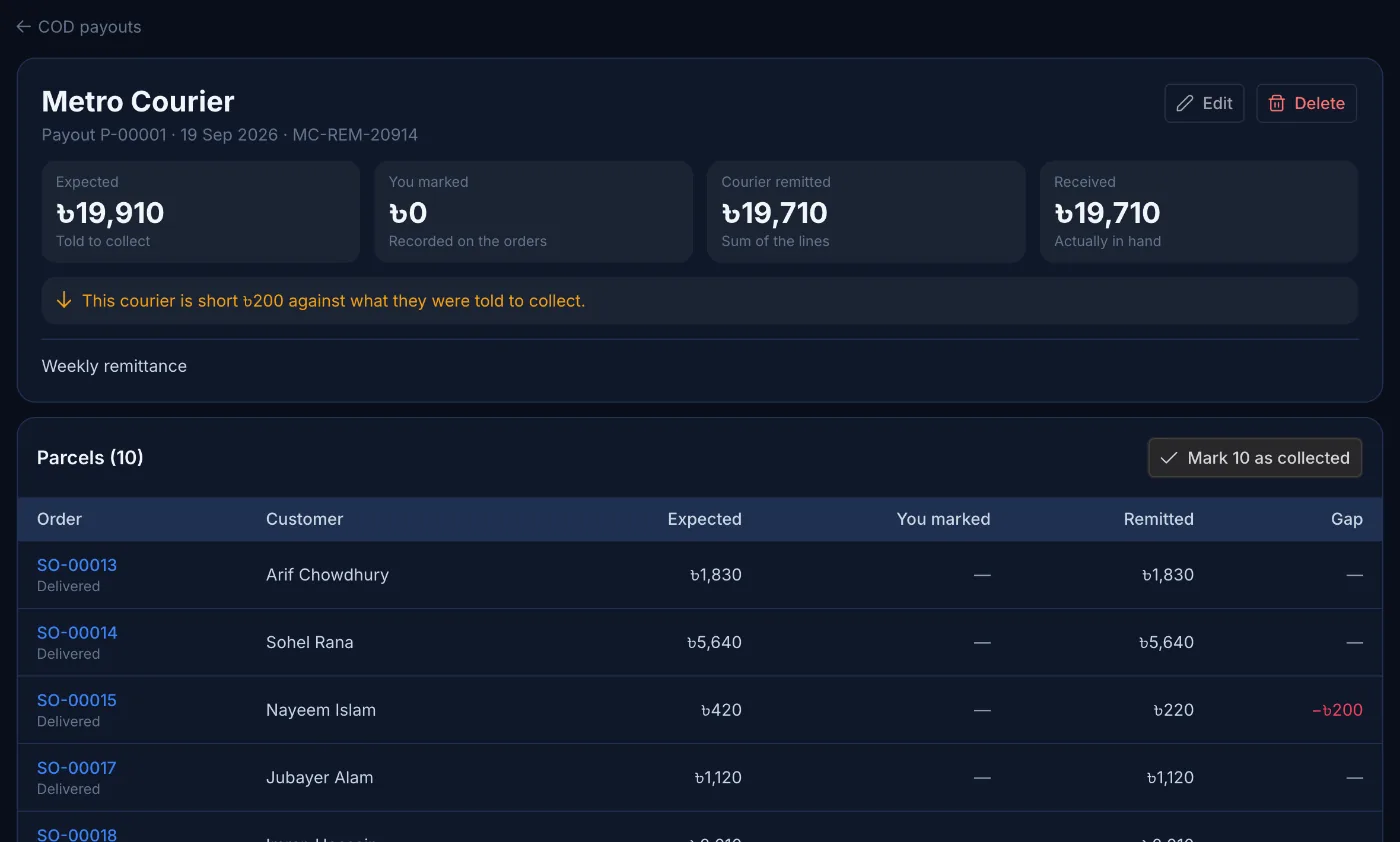Click the ৳420 expected amount
1400x842 pixels.
(x=721, y=710)
